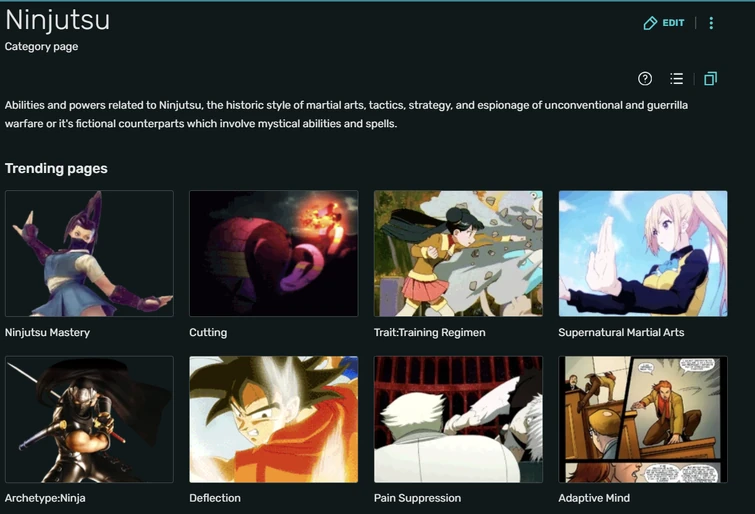Click the Adaptive Mind comic thumbnail
This screenshot has height=514, width=755.
pos(643,419)
